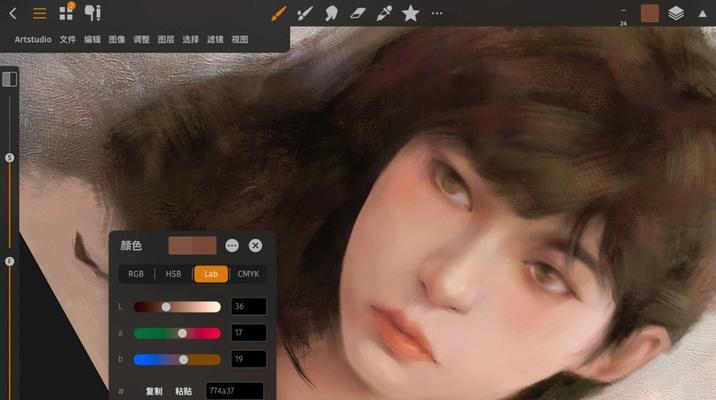Toggle the side panel layout icon

pos(10,79)
